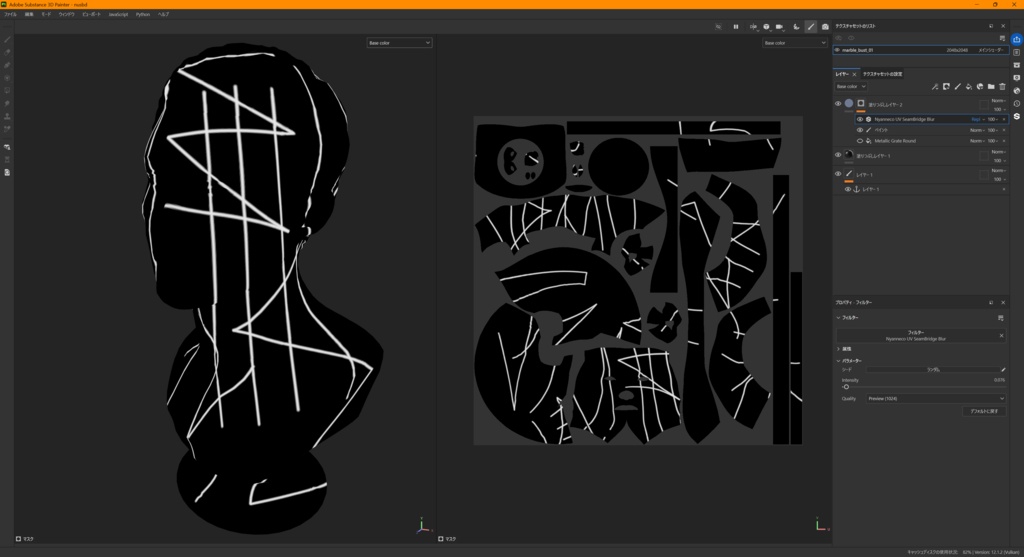Show the Metallic Grate Round effect
Screen dimensions: 1024x557
[859, 141]
